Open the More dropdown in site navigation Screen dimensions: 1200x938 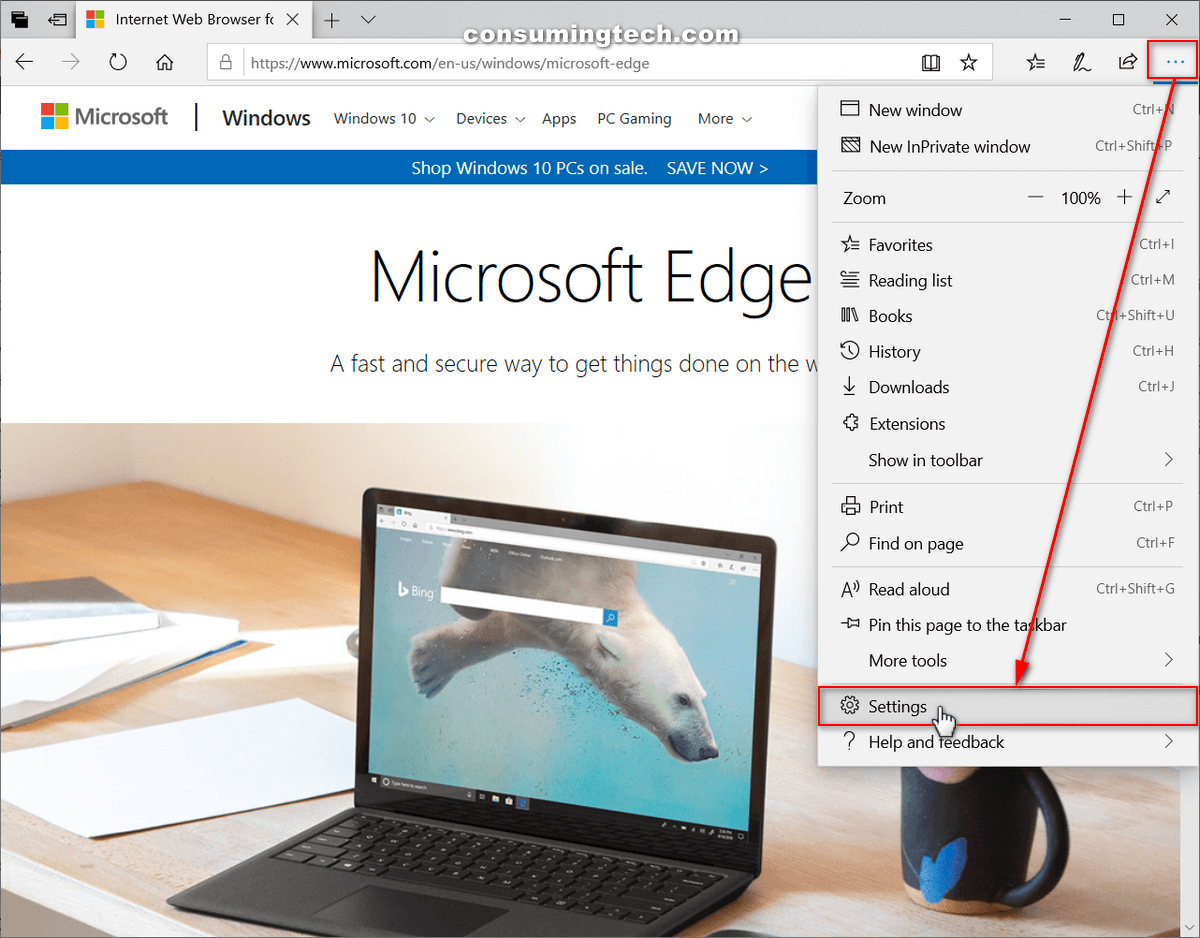coord(724,118)
